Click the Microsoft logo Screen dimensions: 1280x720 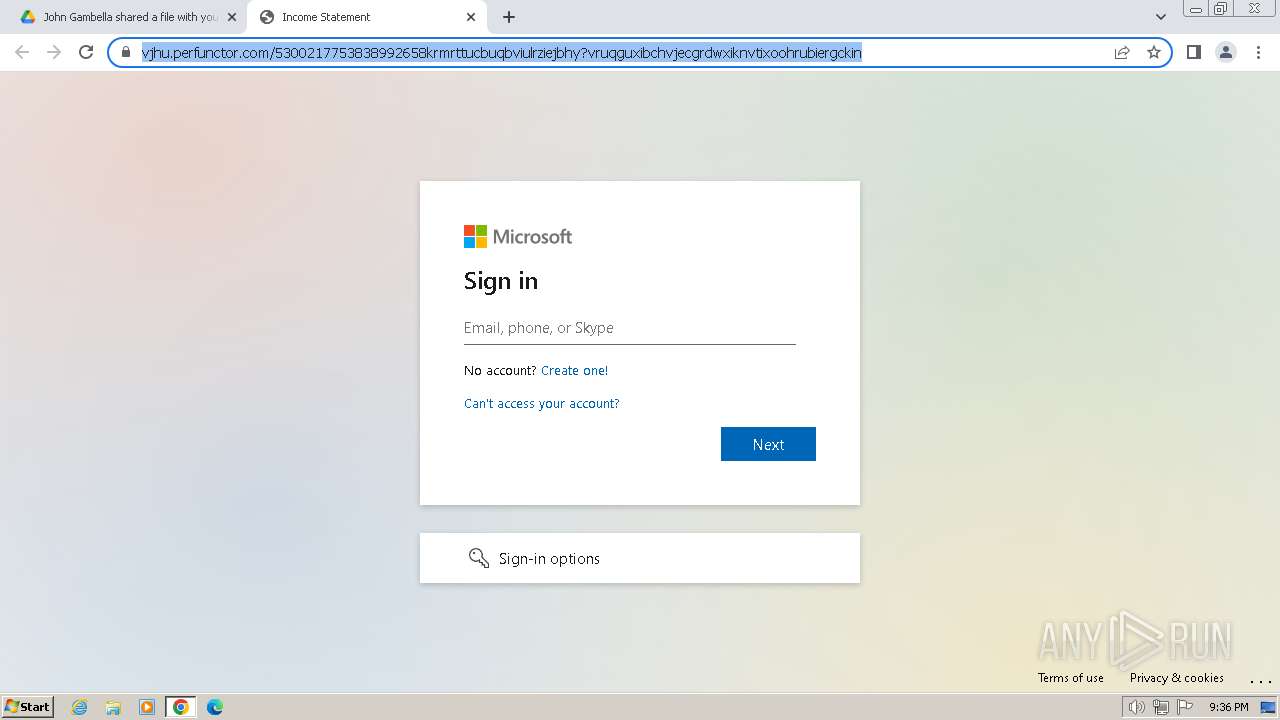pos(518,237)
